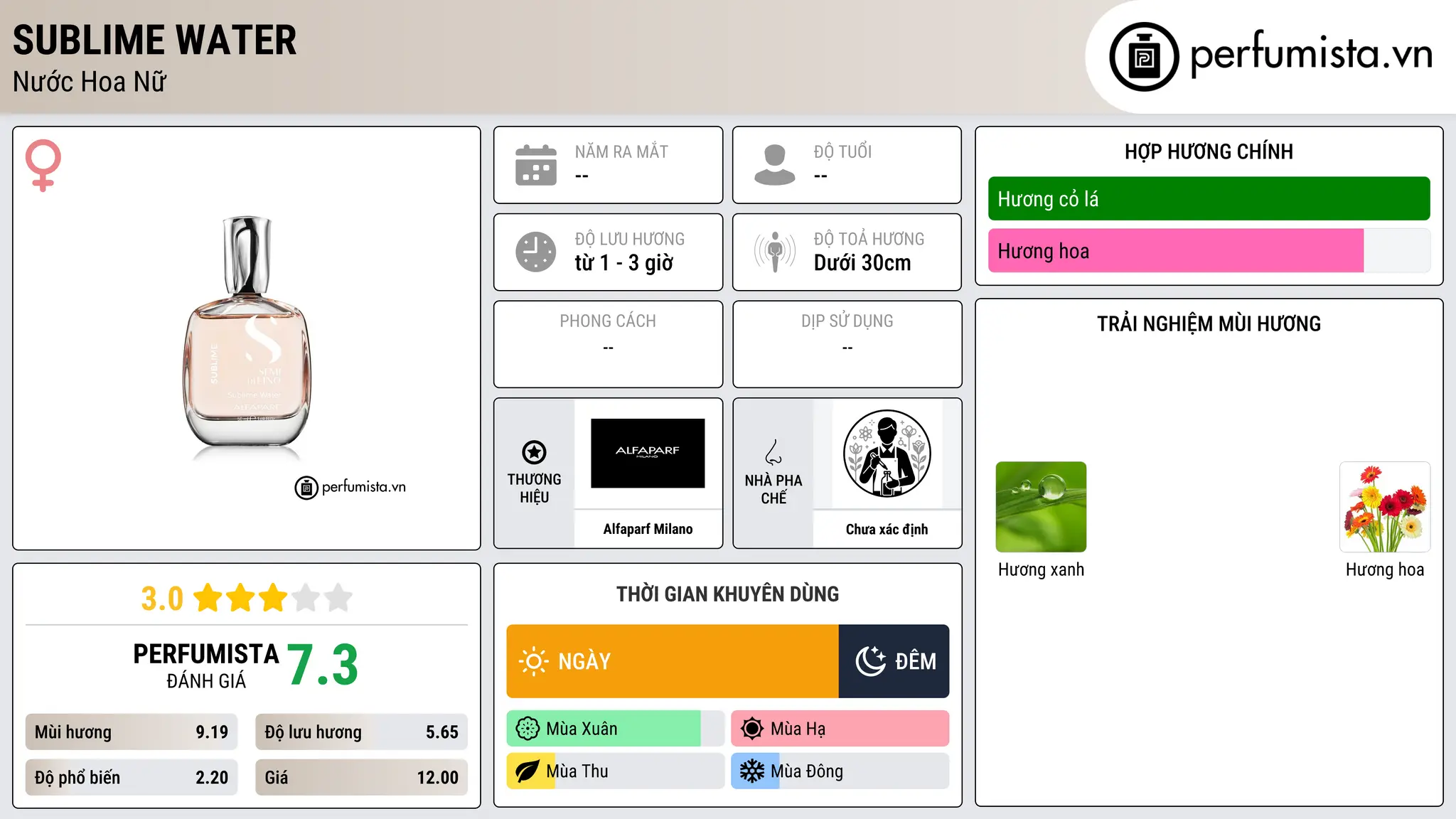
Task: Click the perfumer illustration icon
Action: click(x=887, y=454)
